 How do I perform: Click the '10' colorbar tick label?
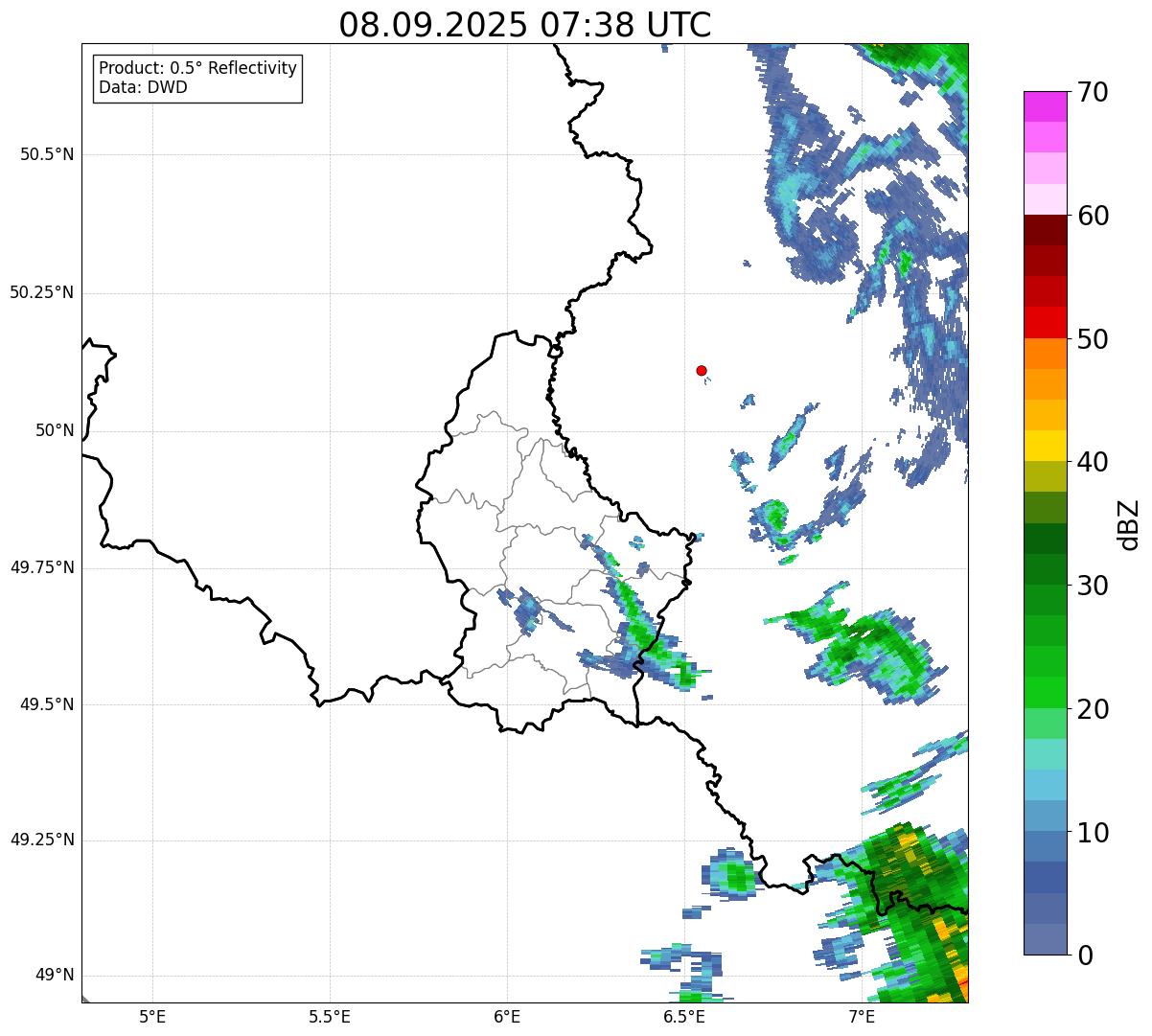point(1093,833)
